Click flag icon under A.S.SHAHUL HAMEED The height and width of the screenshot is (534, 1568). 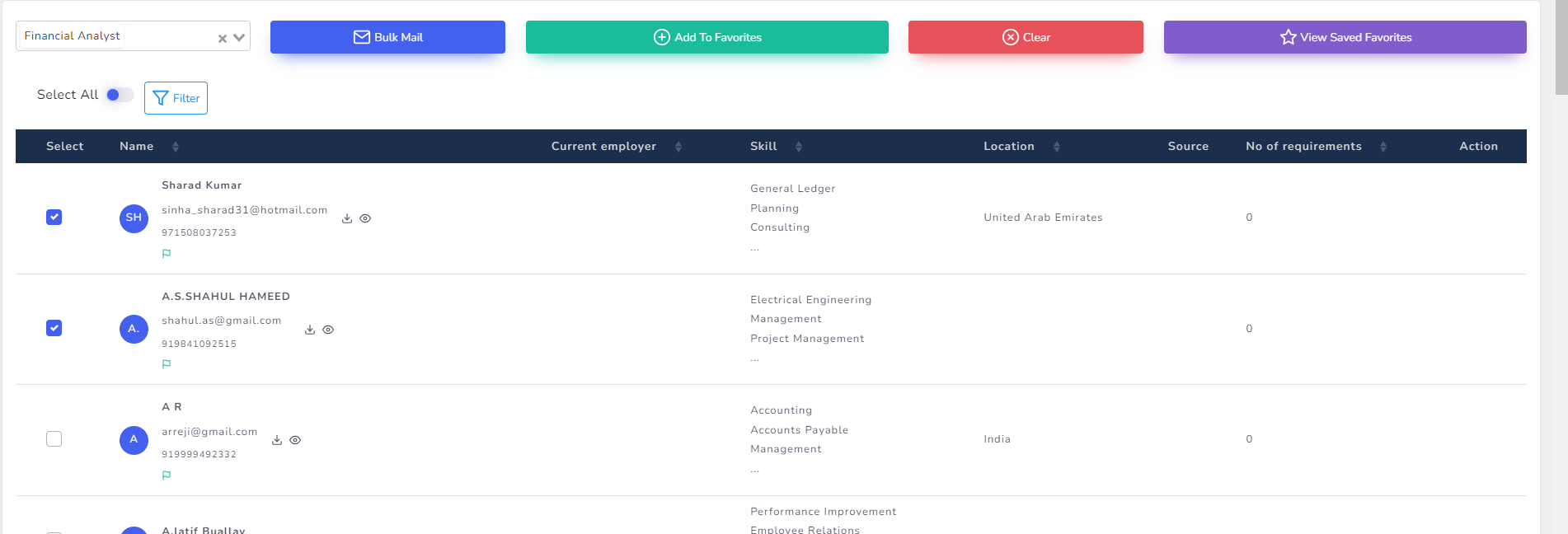point(167,364)
